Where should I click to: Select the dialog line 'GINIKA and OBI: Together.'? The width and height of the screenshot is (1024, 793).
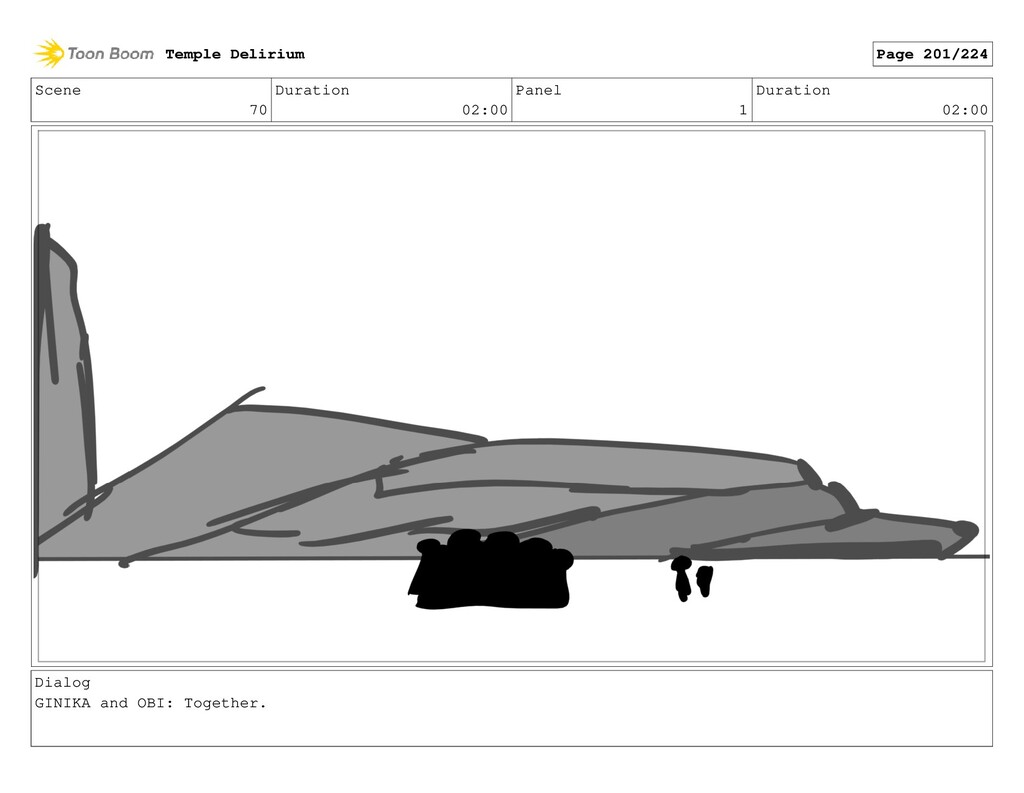[151, 704]
